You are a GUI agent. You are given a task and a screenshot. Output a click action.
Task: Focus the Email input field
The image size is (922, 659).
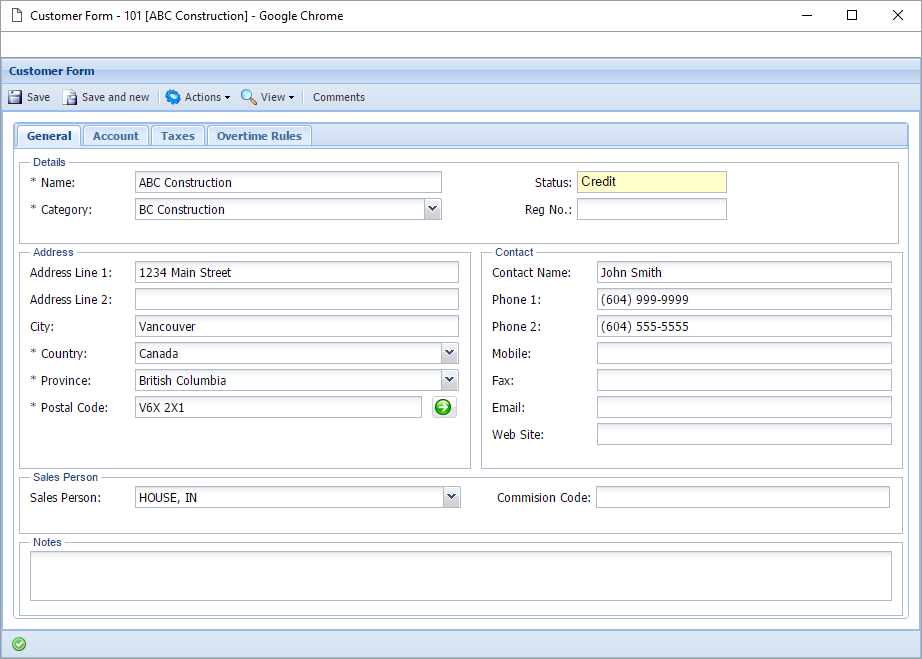coord(743,407)
